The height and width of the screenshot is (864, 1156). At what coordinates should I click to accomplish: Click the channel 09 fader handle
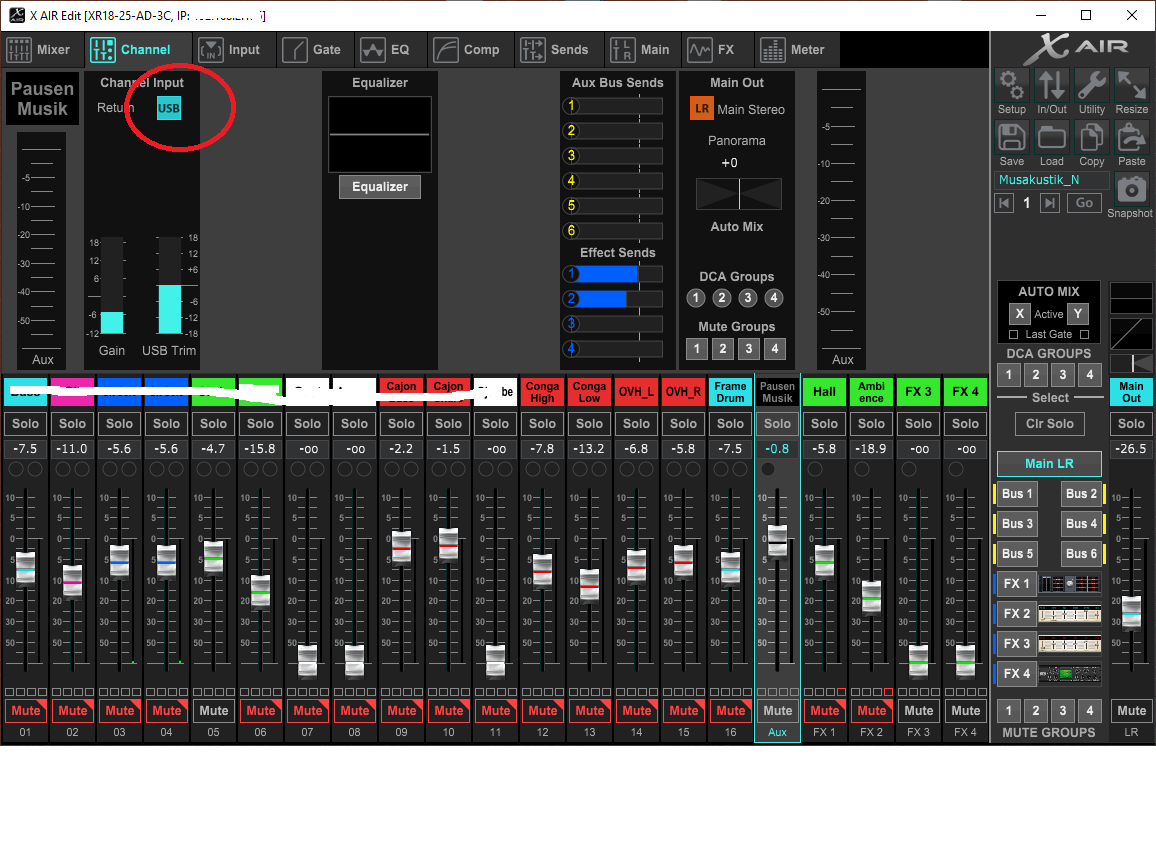(x=401, y=547)
